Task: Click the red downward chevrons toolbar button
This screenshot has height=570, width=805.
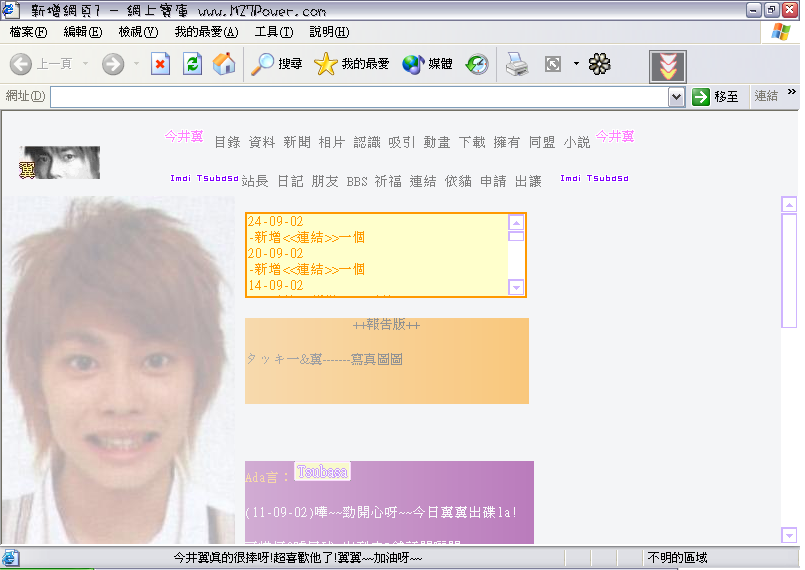Action: pyautogui.click(x=667, y=66)
